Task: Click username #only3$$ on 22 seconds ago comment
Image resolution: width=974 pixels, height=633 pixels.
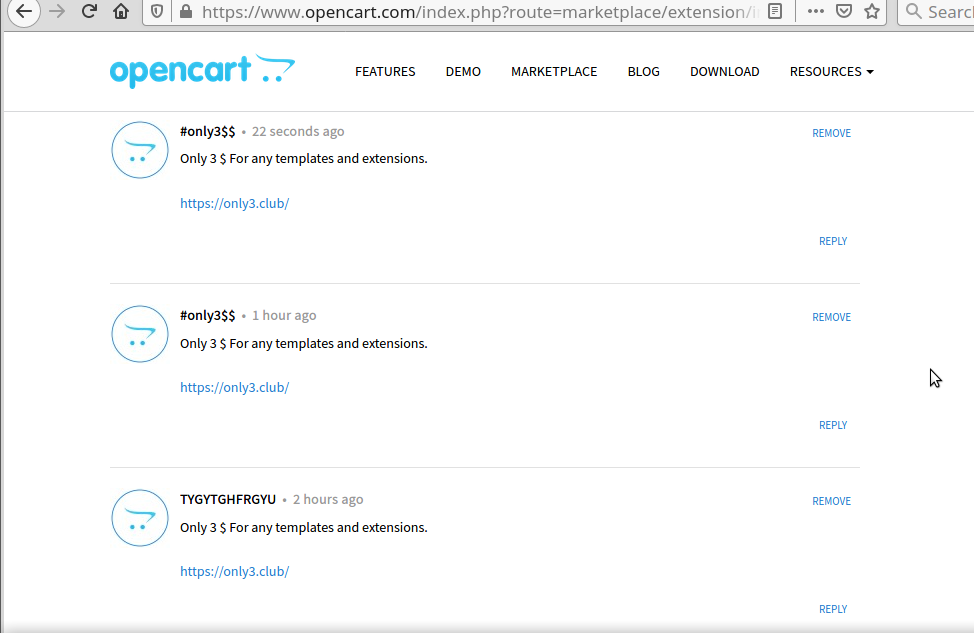Action: click(x=207, y=132)
